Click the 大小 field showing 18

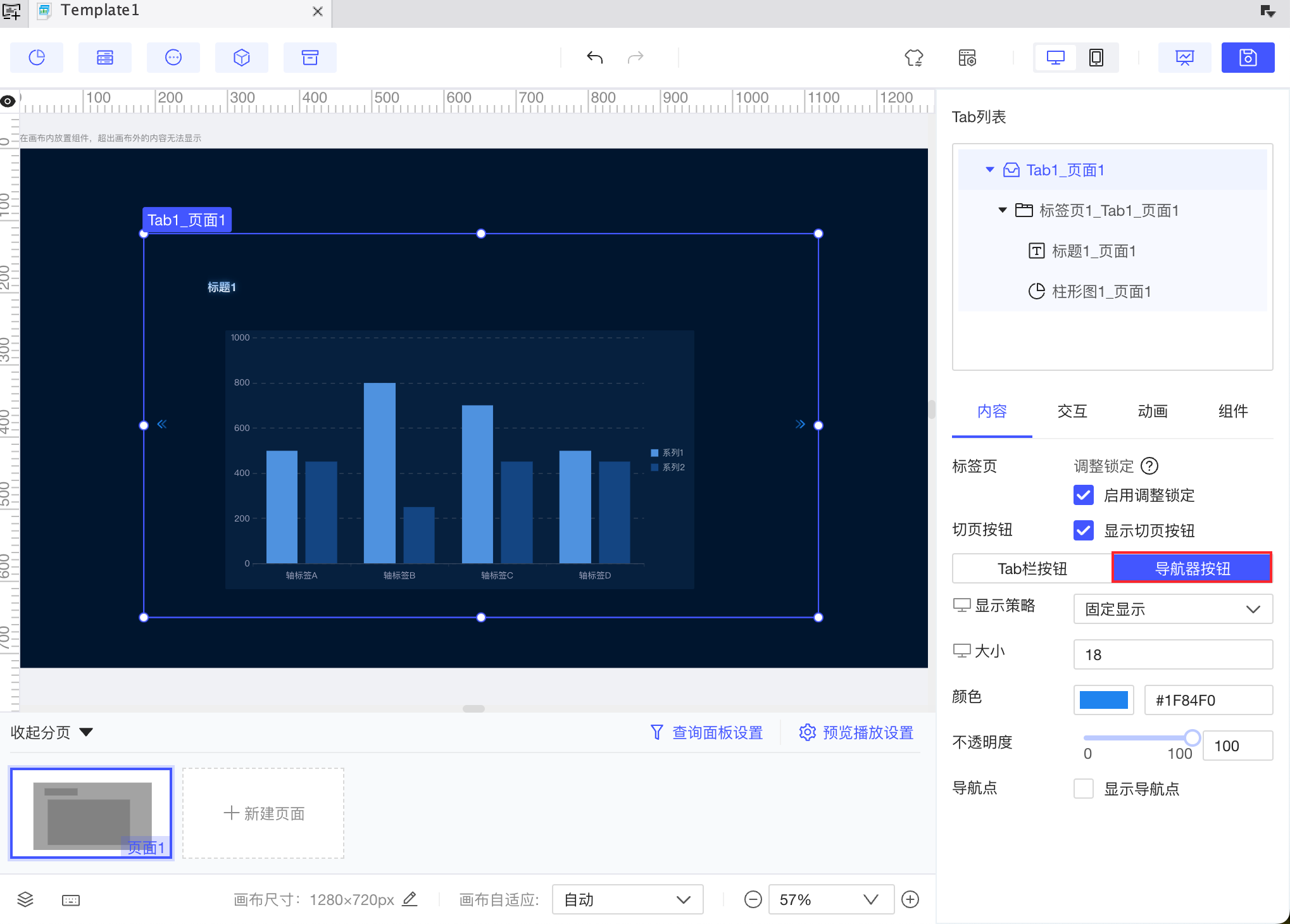pyautogui.click(x=1173, y=654)
